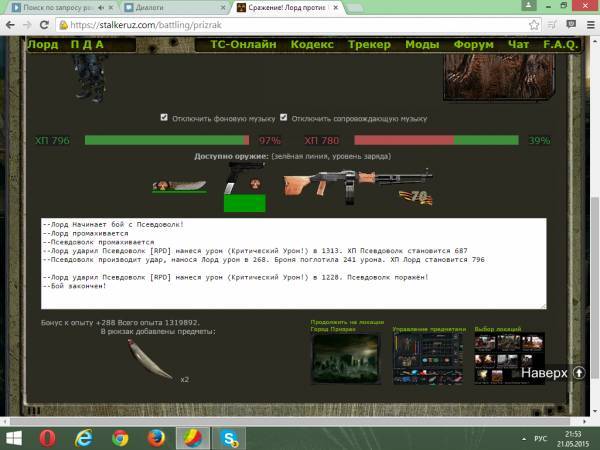Open the Выбор локаций thumbnail
Image resolution: width=600 pixels, height=450 pixels.
(x=507, y=358)
